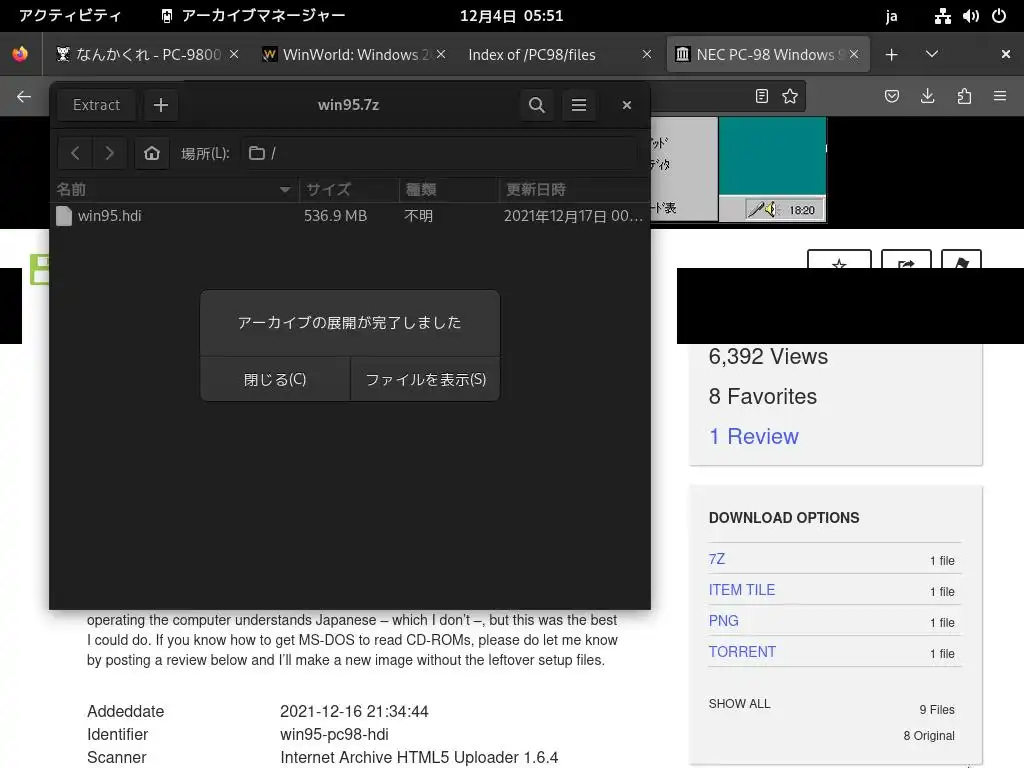Viewport: 1024px width, 768px height.
Task: Click the Windows 95 screenshot thumbnail on the page
Action: [739, 169]
